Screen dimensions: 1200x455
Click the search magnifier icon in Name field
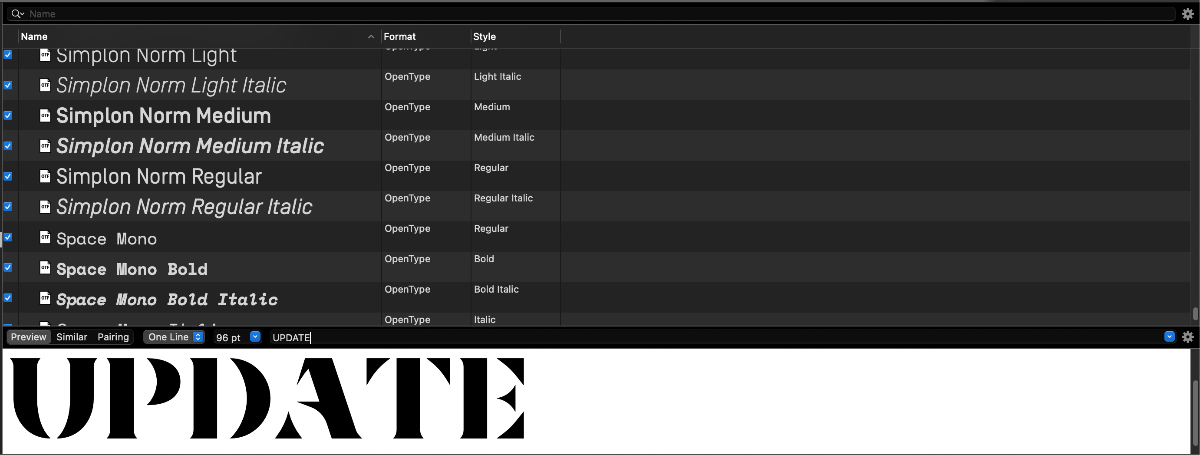click(17, 14)
